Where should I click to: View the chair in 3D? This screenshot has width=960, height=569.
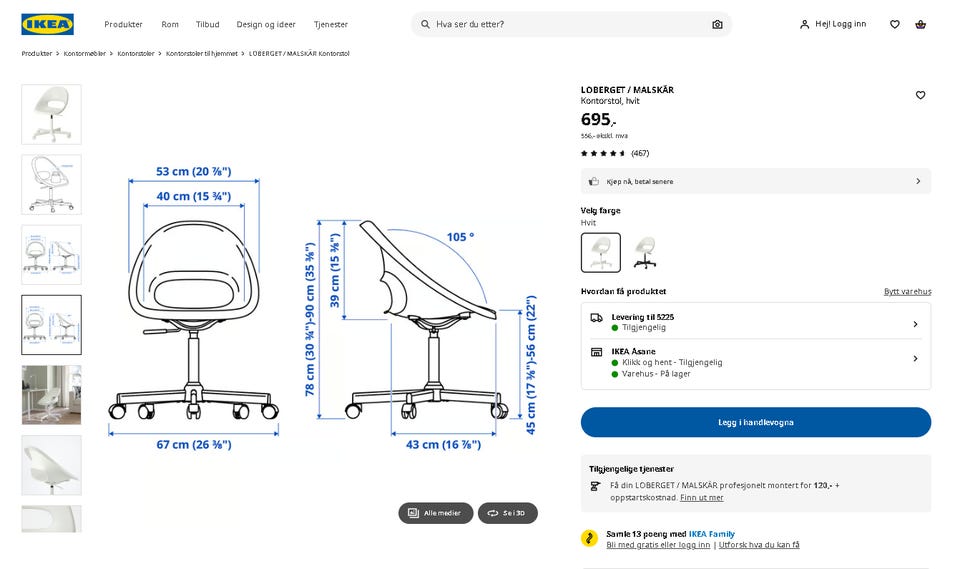coord(508,513)
